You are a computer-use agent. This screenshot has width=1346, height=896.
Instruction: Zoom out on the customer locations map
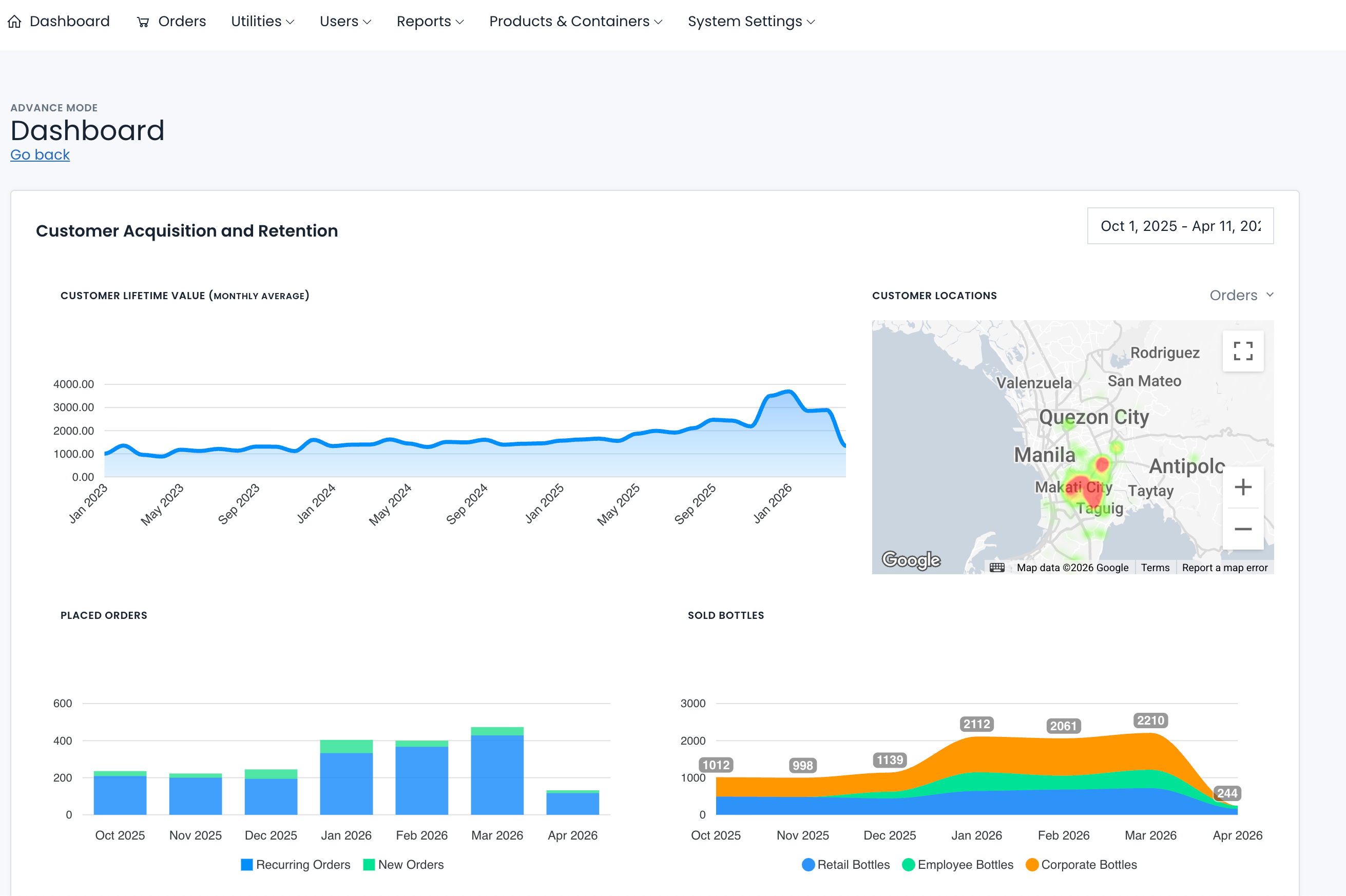coord(1242,529)
